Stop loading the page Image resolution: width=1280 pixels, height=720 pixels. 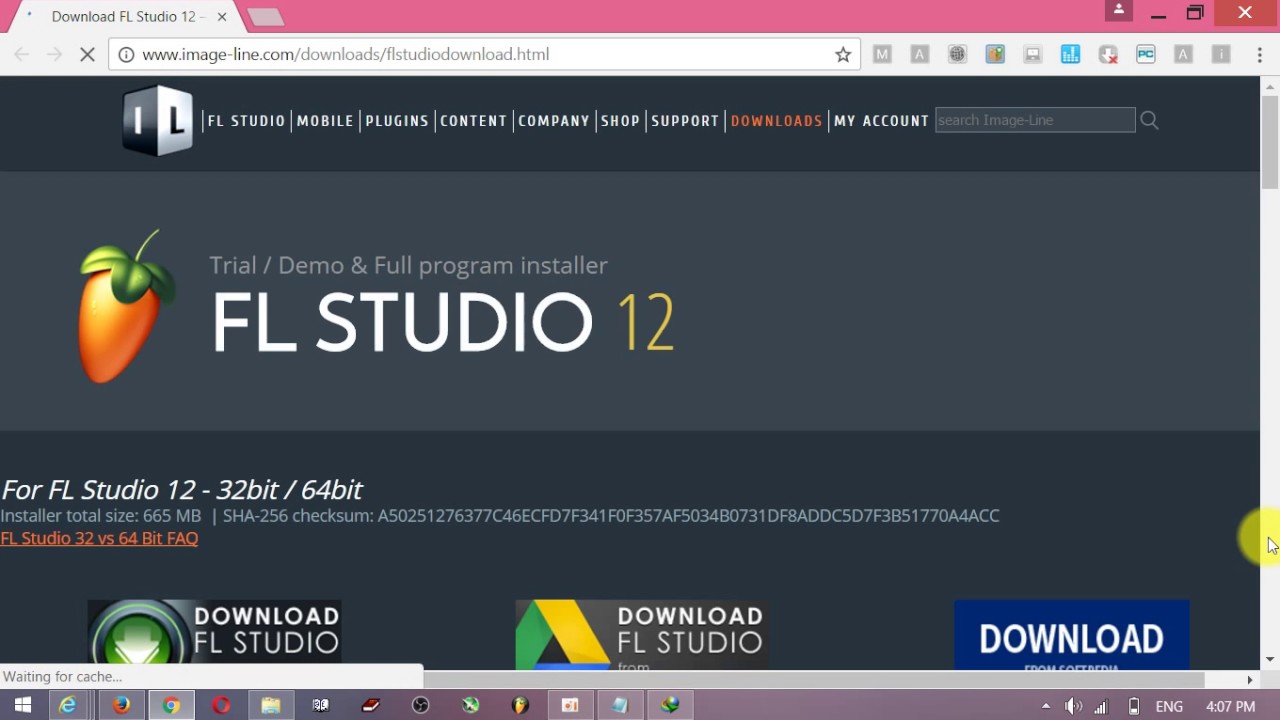click(x=87, y=55)
